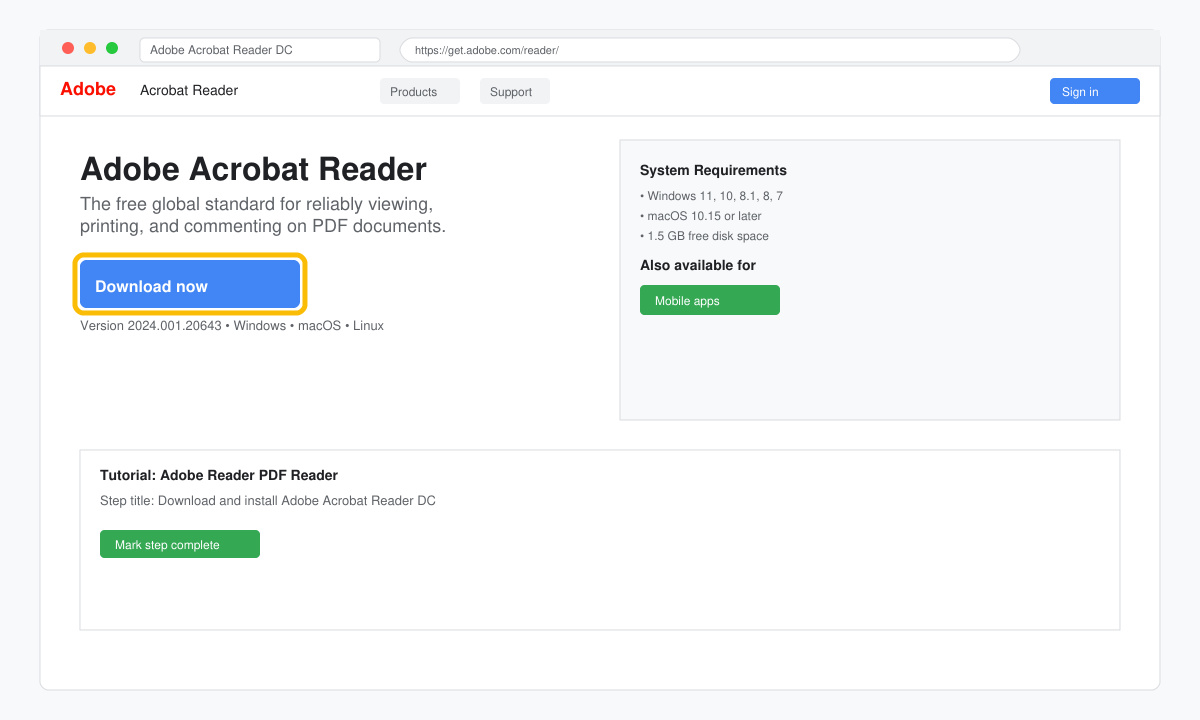Viewport: 1200px width, 720px height.
Task: Click the Download now button
Action: (190, 284)
